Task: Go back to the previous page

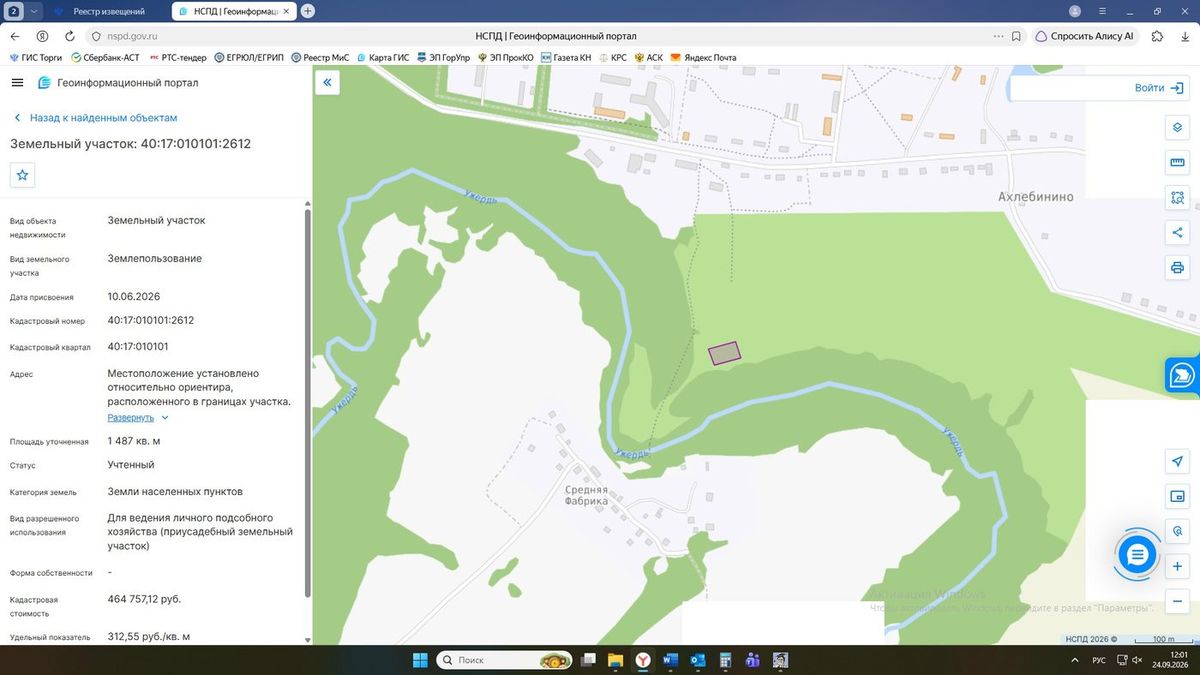Action: pos(15,36)
